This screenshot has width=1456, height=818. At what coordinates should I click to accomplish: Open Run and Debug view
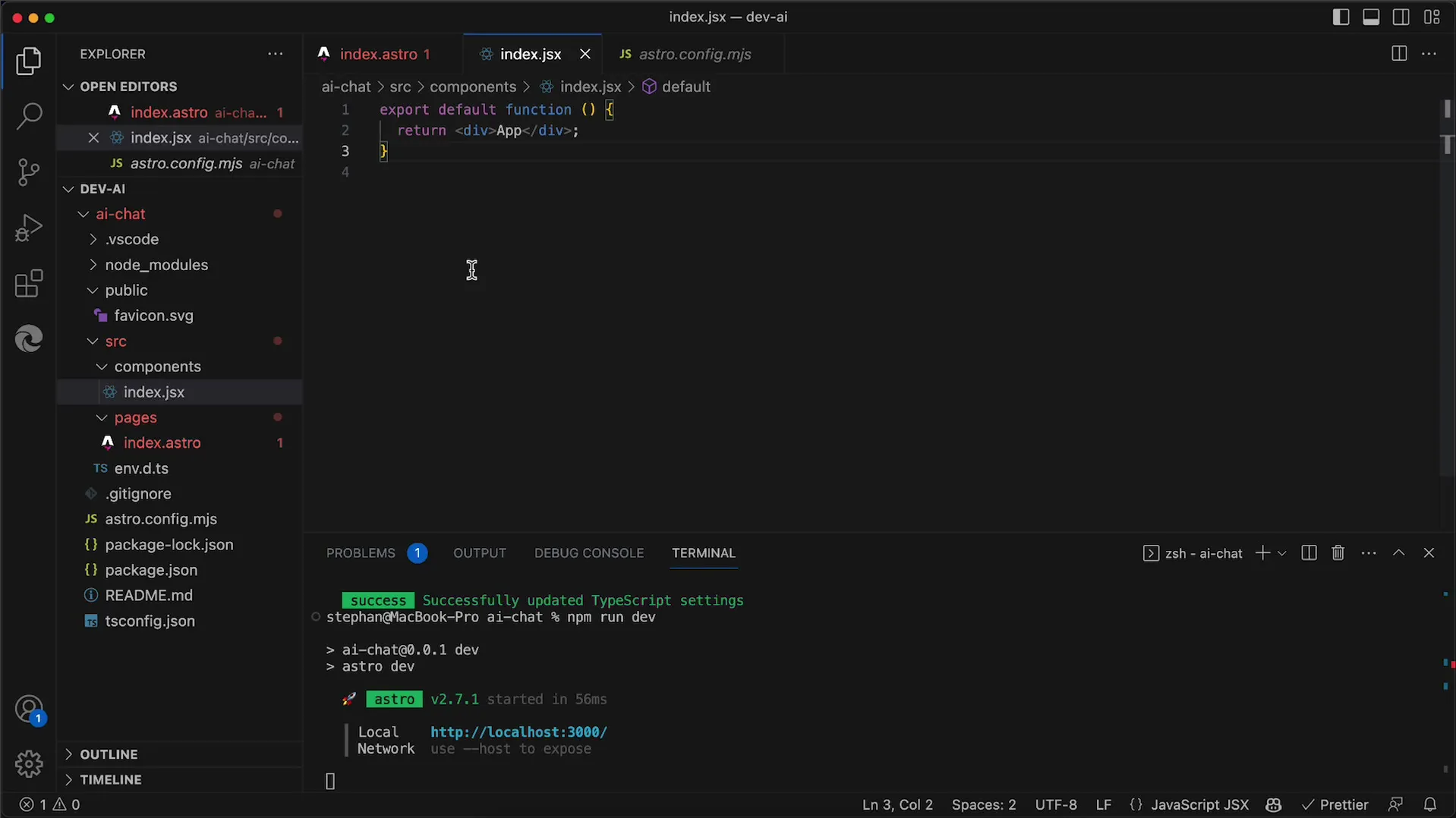pos(28,228)
